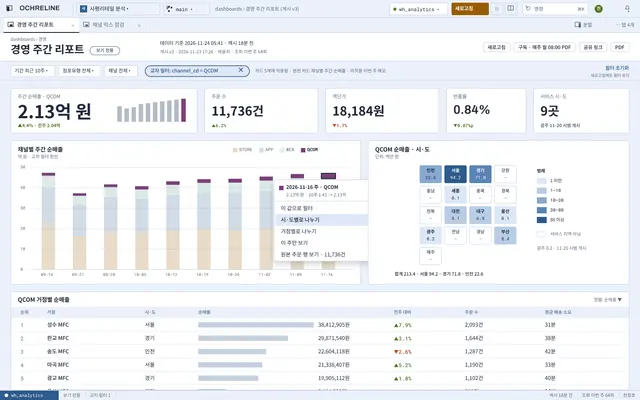Toggle the sidebar icon beside OCHRELINE logo
The width and height of the screenshot is (640, 400).
click(x=10, y=8)
